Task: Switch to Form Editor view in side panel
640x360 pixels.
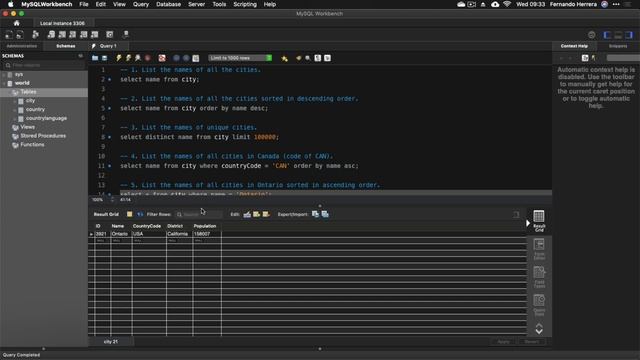Action: pyautogui.click(x=539, y=249)
